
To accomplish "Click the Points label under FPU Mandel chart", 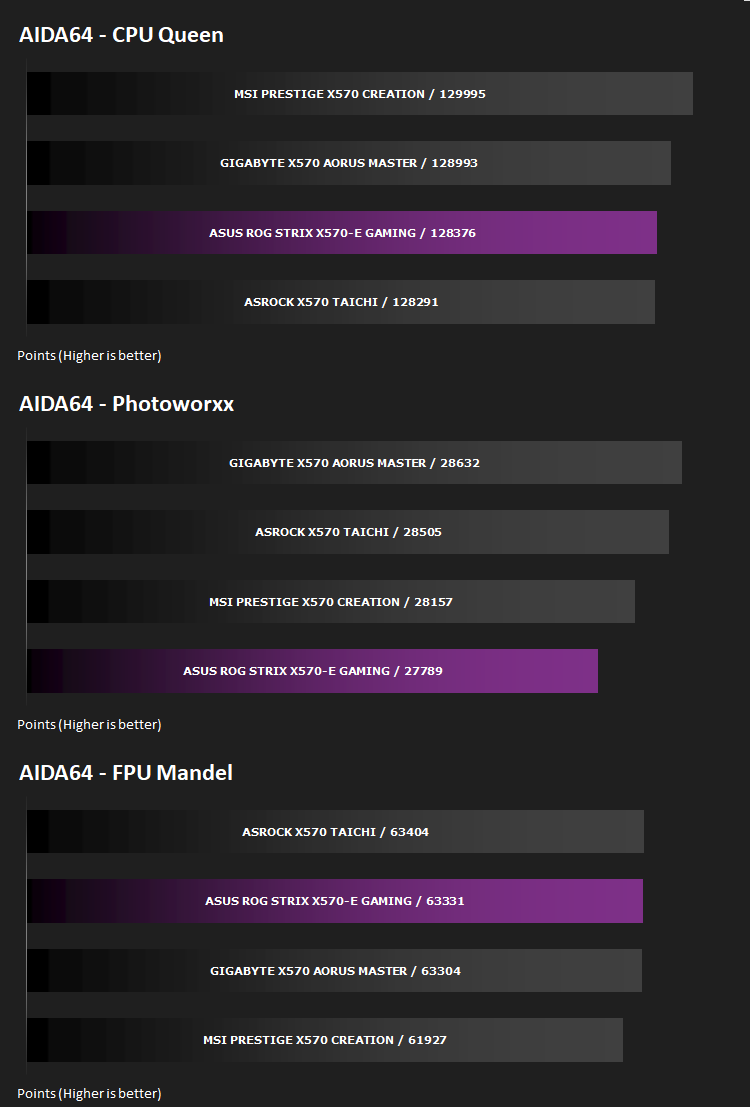I will coord(89,1094).
